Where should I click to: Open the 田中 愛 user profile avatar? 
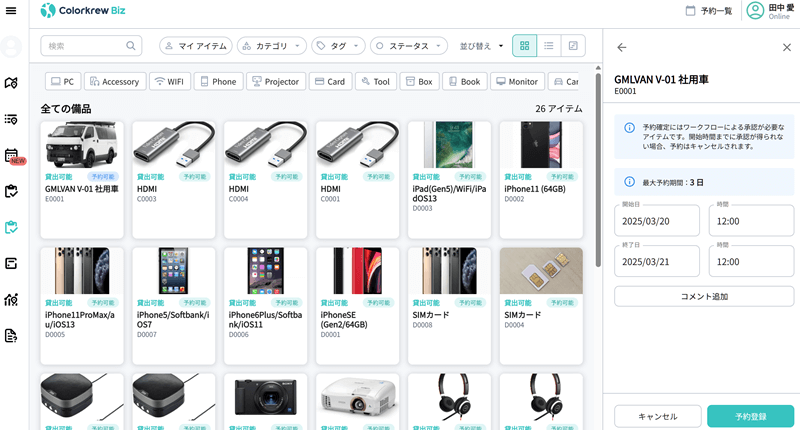pyautogui.click(x=755, y=10)
